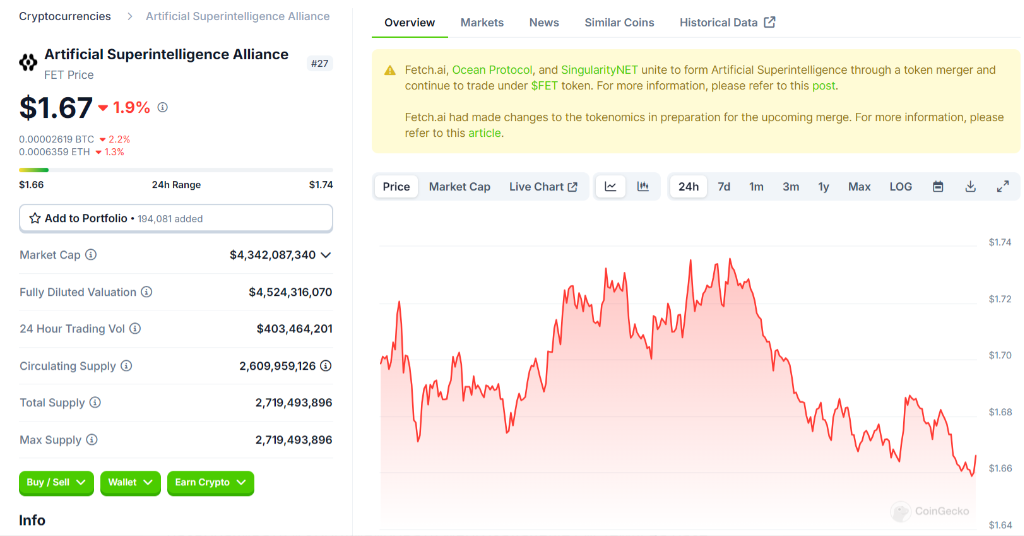Go to Cryptocurrencies breadcrumb
The image size is (1024, 536).
click(x=65, y=16)
